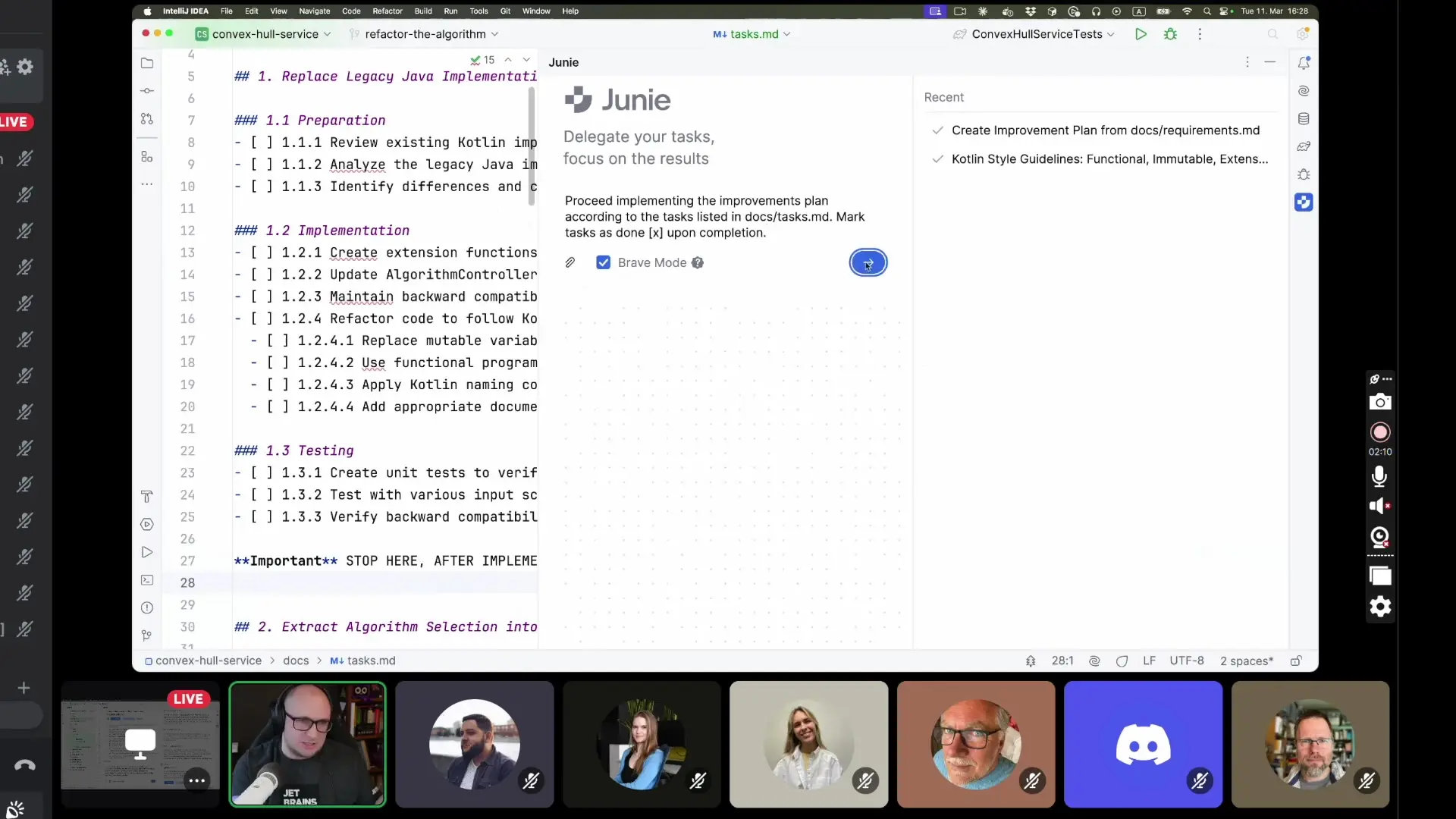Open the Problems tool window icon
This screenshot has width=1456, height=819.
click(147, 607)
